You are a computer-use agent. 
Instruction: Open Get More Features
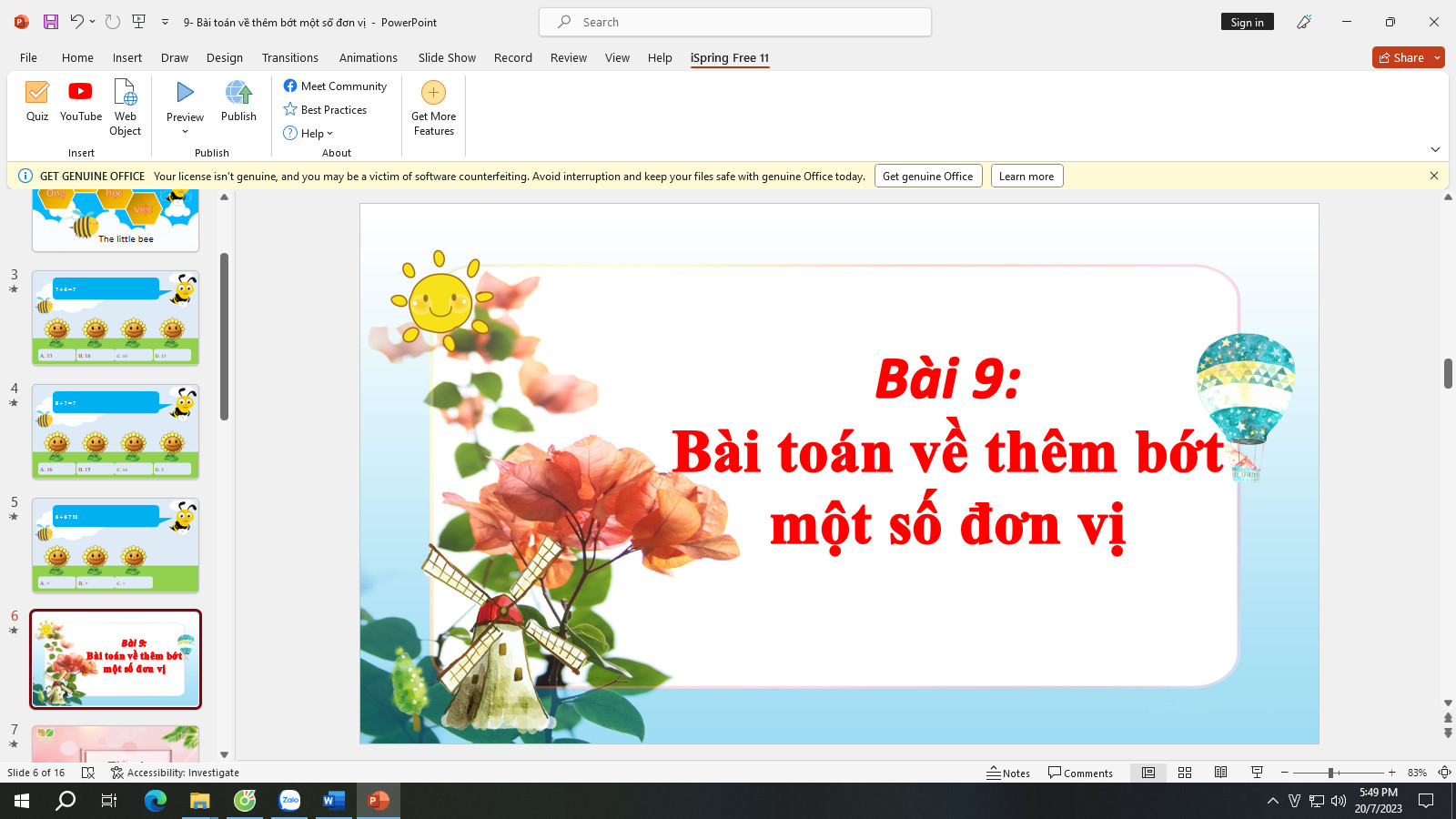click(433, 108)
